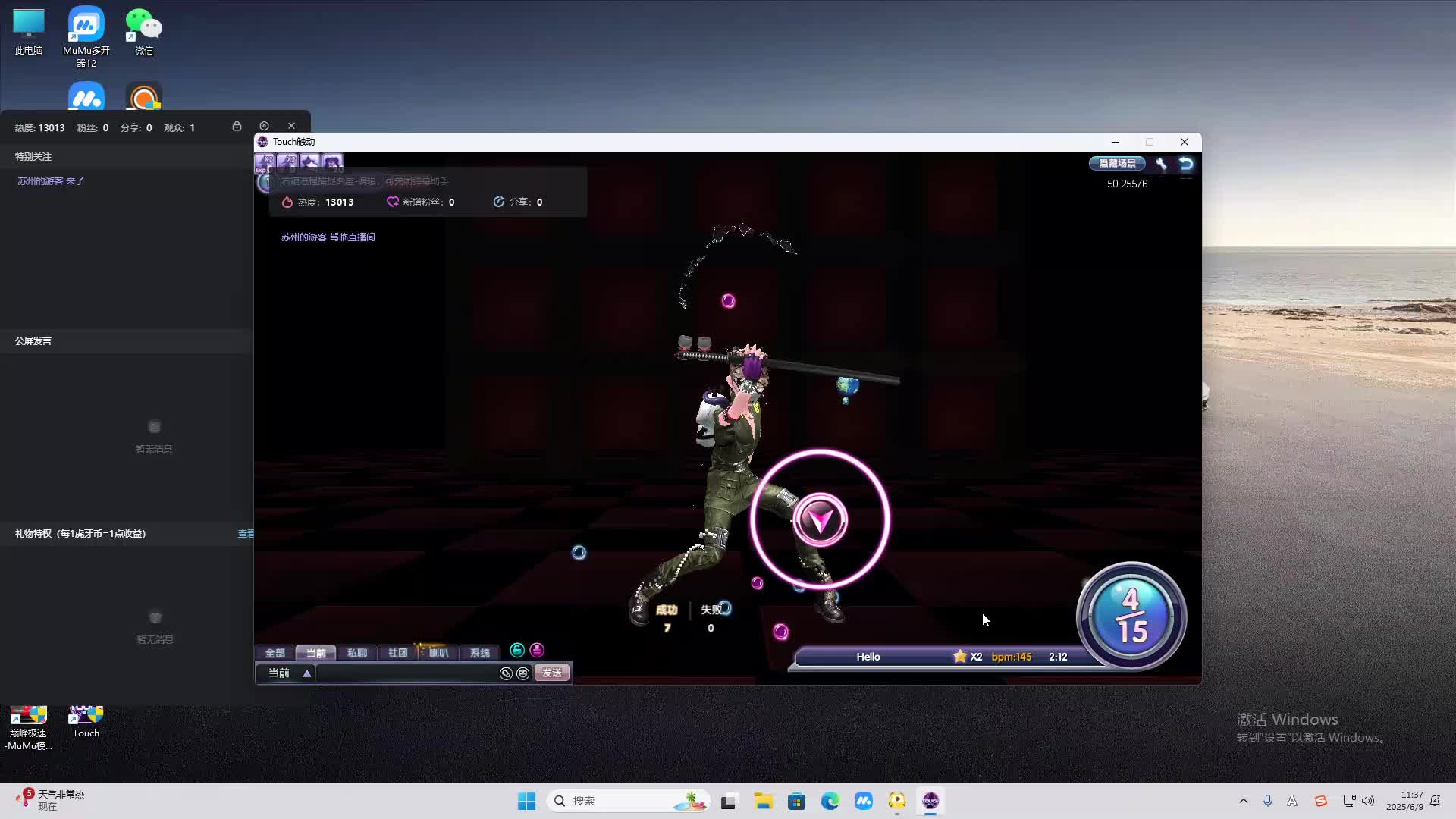This screenshot has width=1456, height=819.
Task: Click the 隐藏场景 hide-scene button
Action: (x=1116, y=163)
